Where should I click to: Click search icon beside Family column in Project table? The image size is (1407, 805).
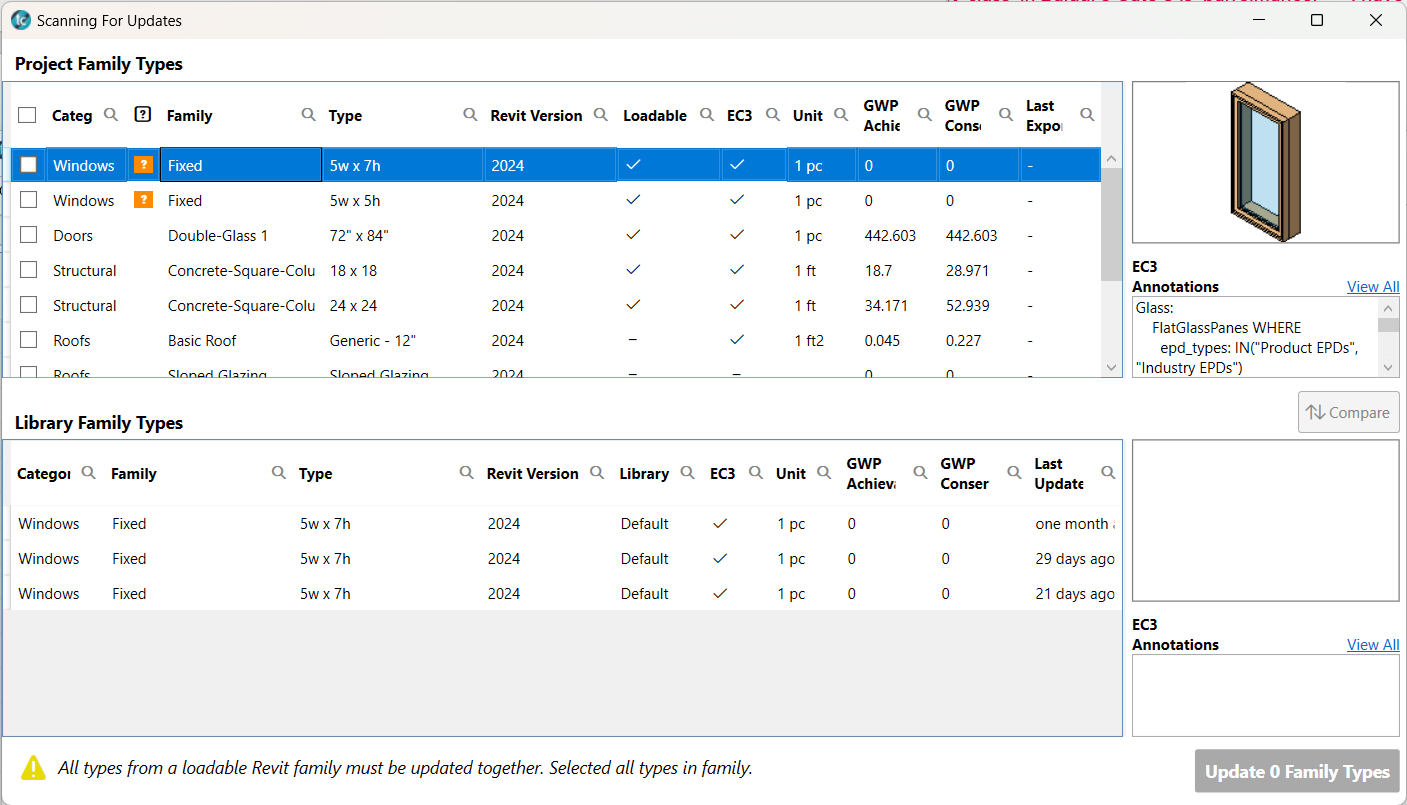pos(309,115)
